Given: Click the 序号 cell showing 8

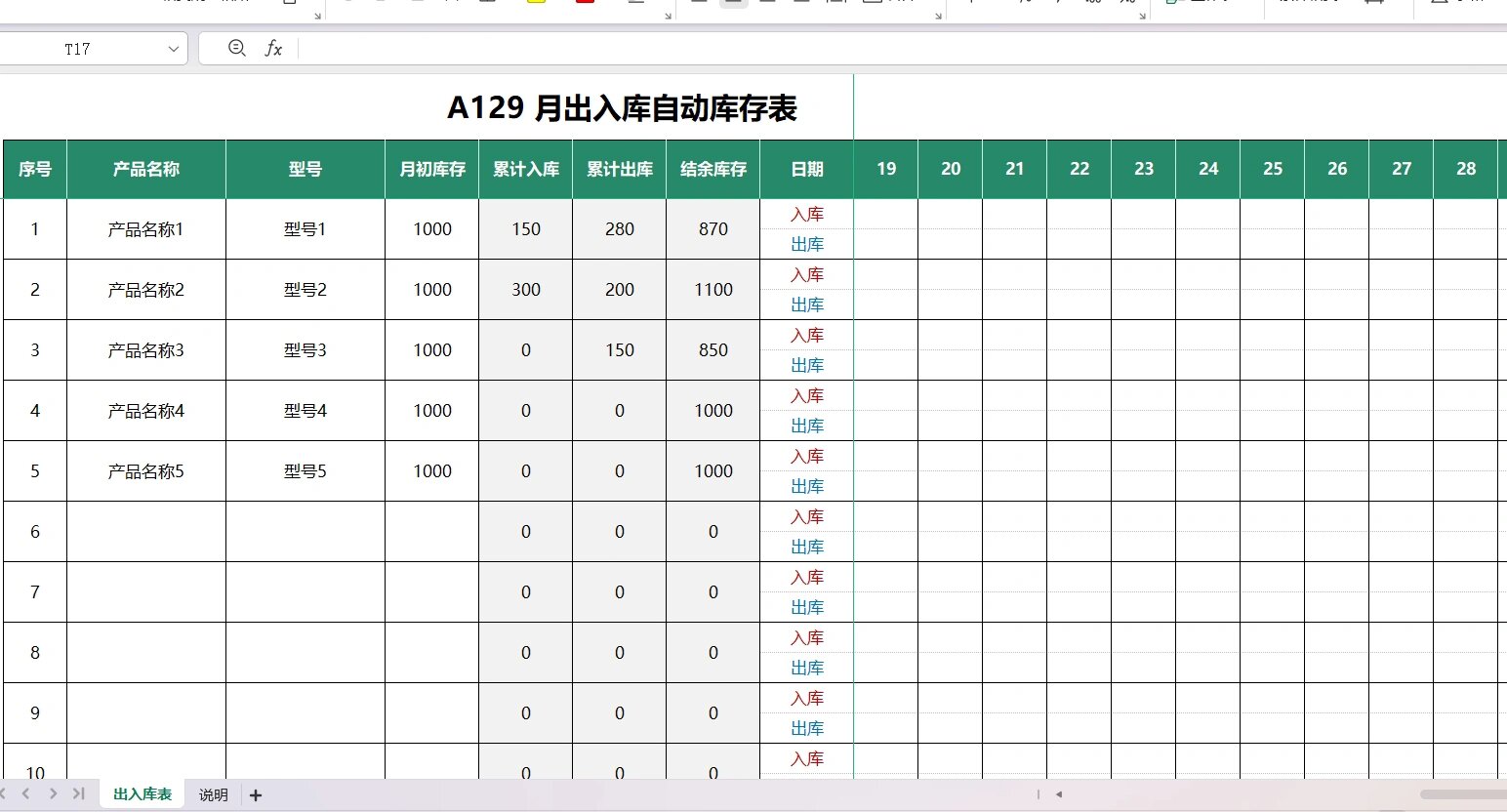Looking at the screenshot, I should click(35, 653).
